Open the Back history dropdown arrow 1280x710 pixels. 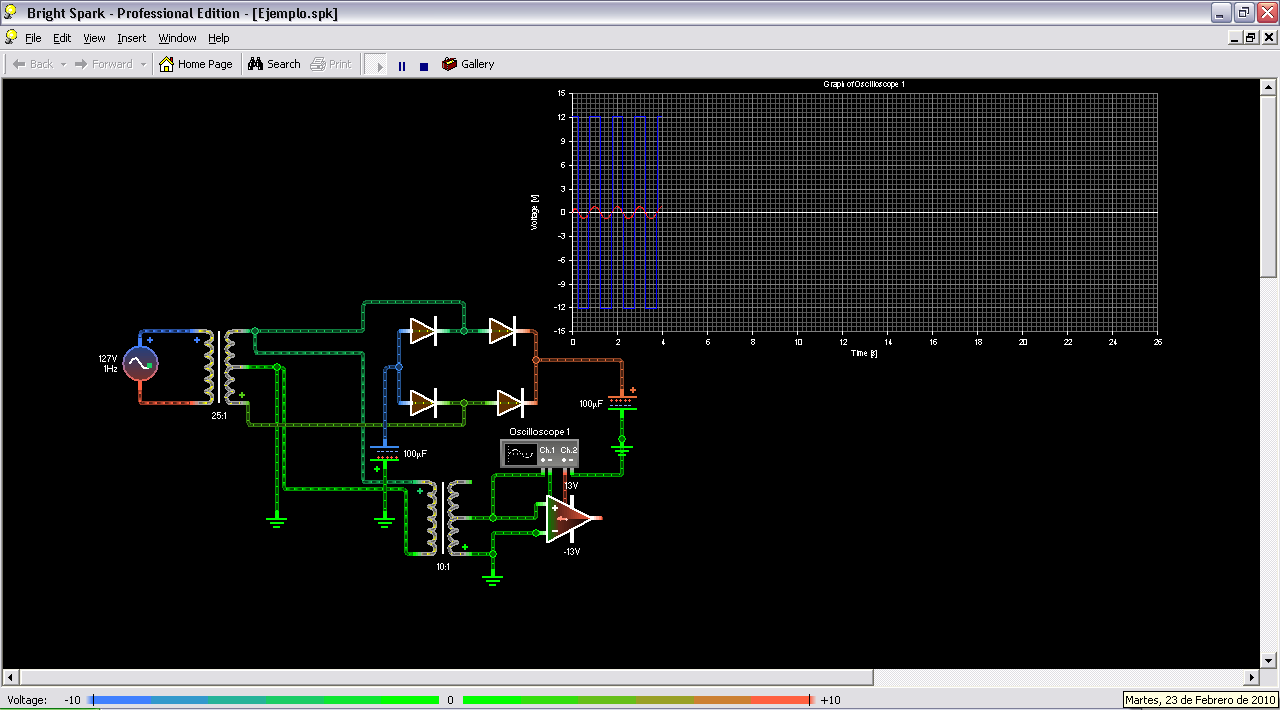tap(62, 63)
